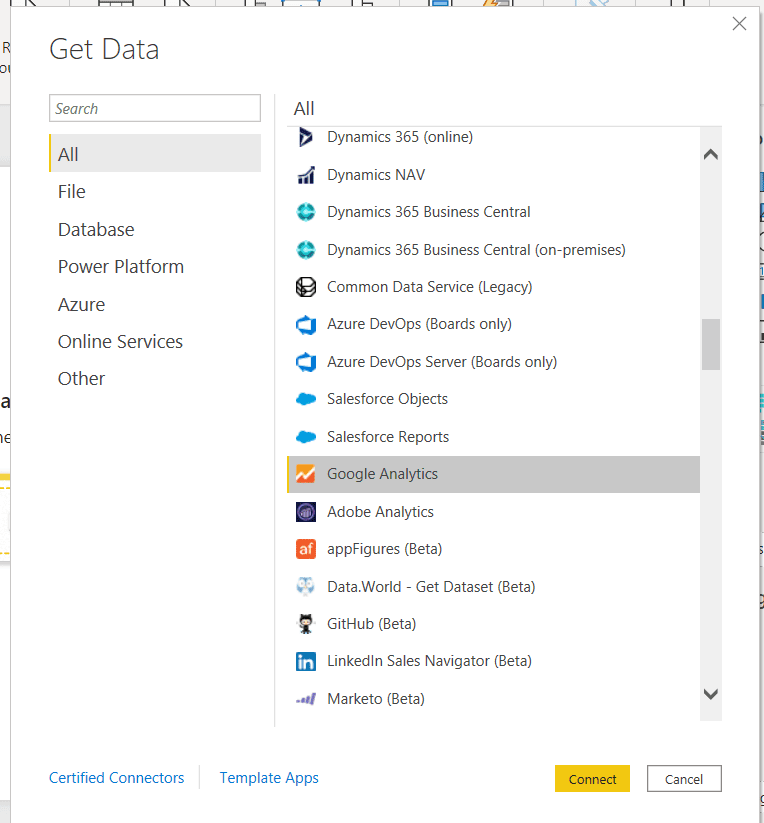Click the LinkedIn Sales Navigator icon

click(x=306, y=661)
